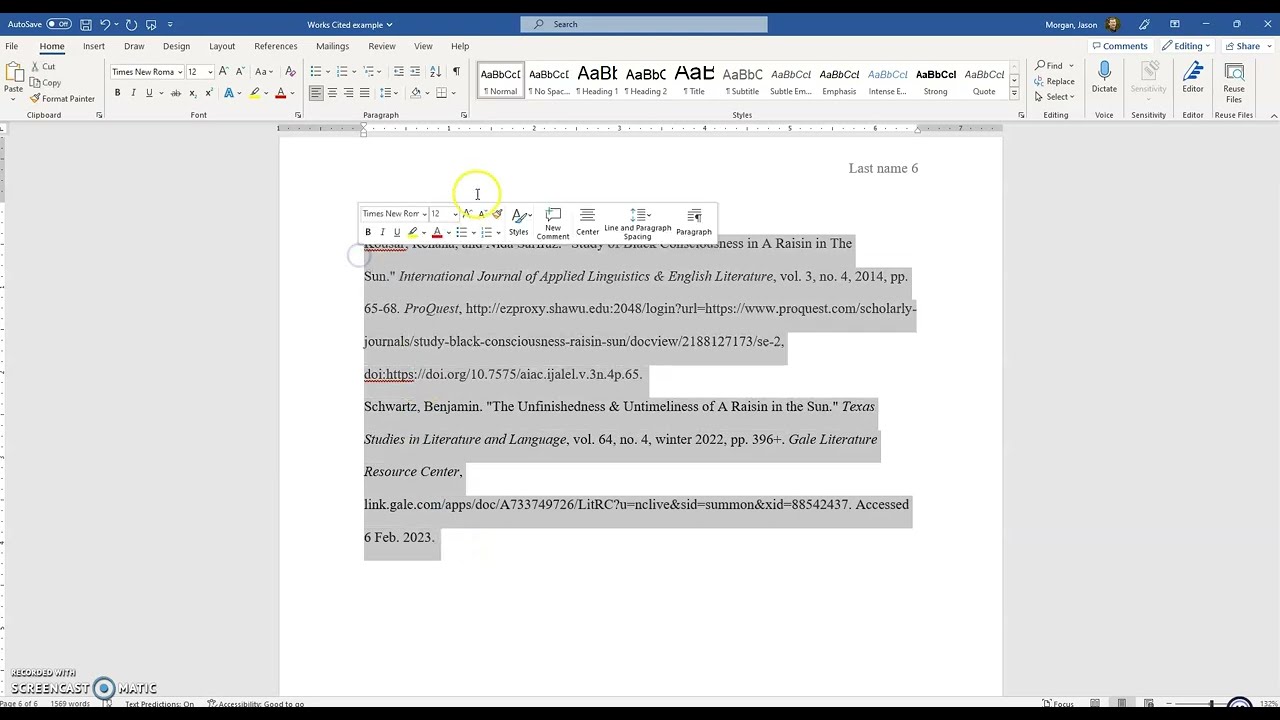Decrease font size in ribbon
This screenshot has width=1280, height=720.
[x=240, y=72]
